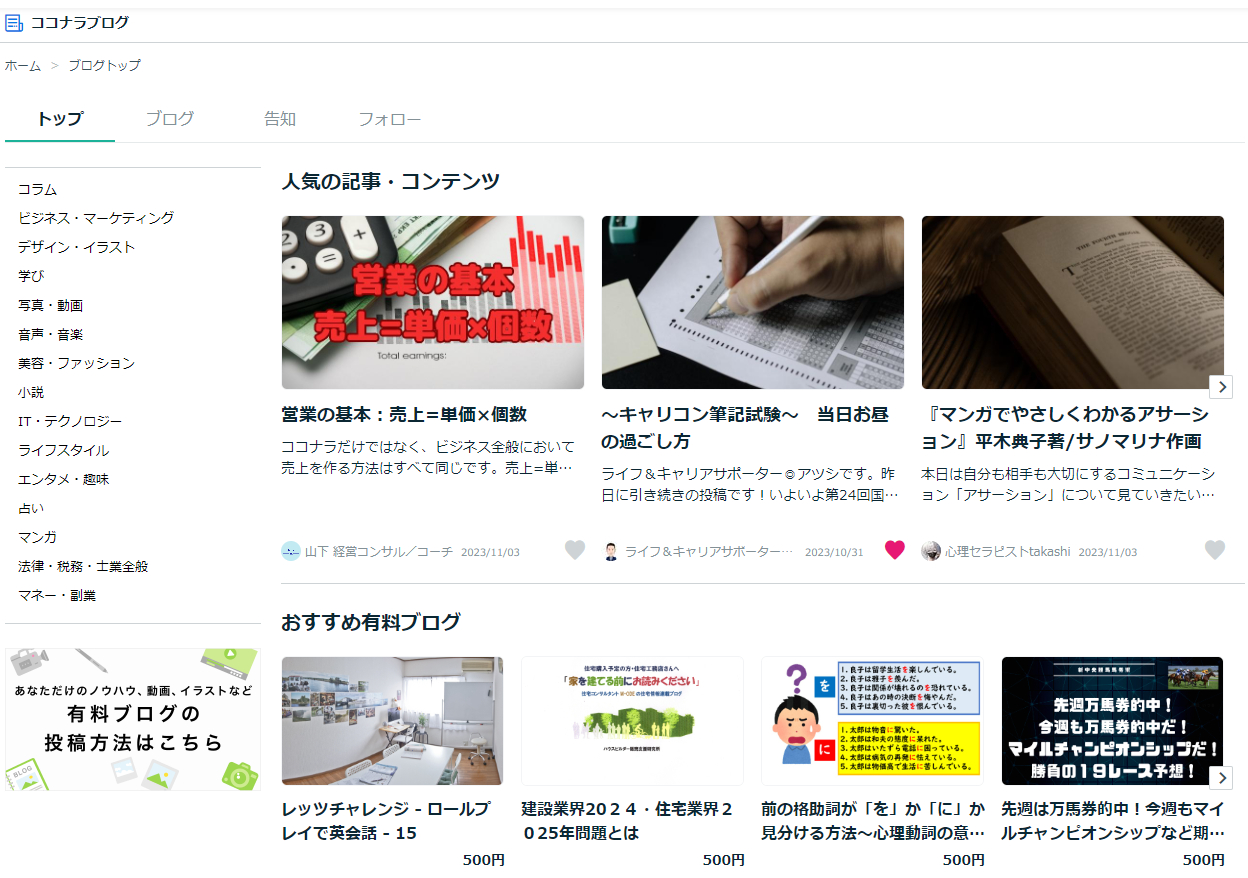Click the ココナラブログ logo icon

pos(14,22)
